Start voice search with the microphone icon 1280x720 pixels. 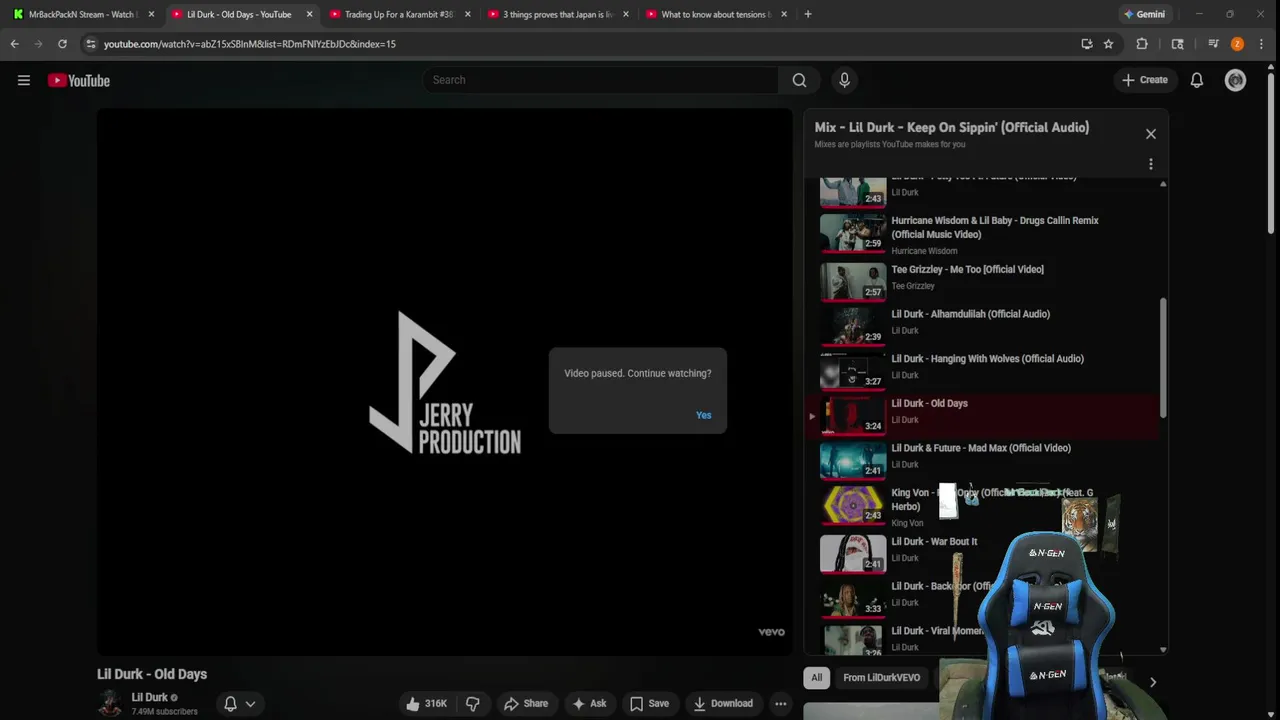844,80
